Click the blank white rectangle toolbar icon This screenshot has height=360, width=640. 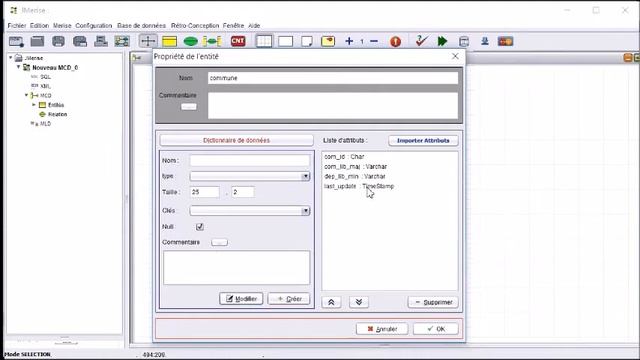point(285,41)
